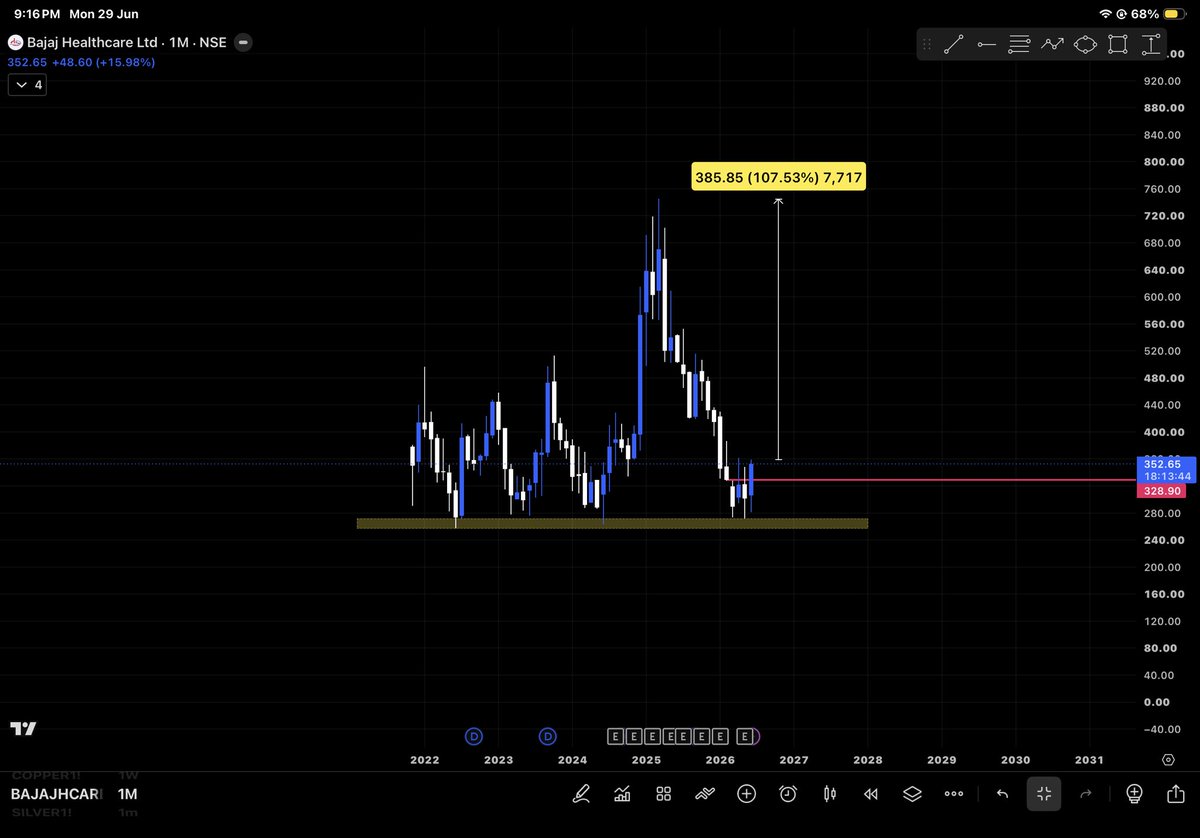The image size is (1200, 838).
Task: Start bar replay mode
Action: [871, 794]
